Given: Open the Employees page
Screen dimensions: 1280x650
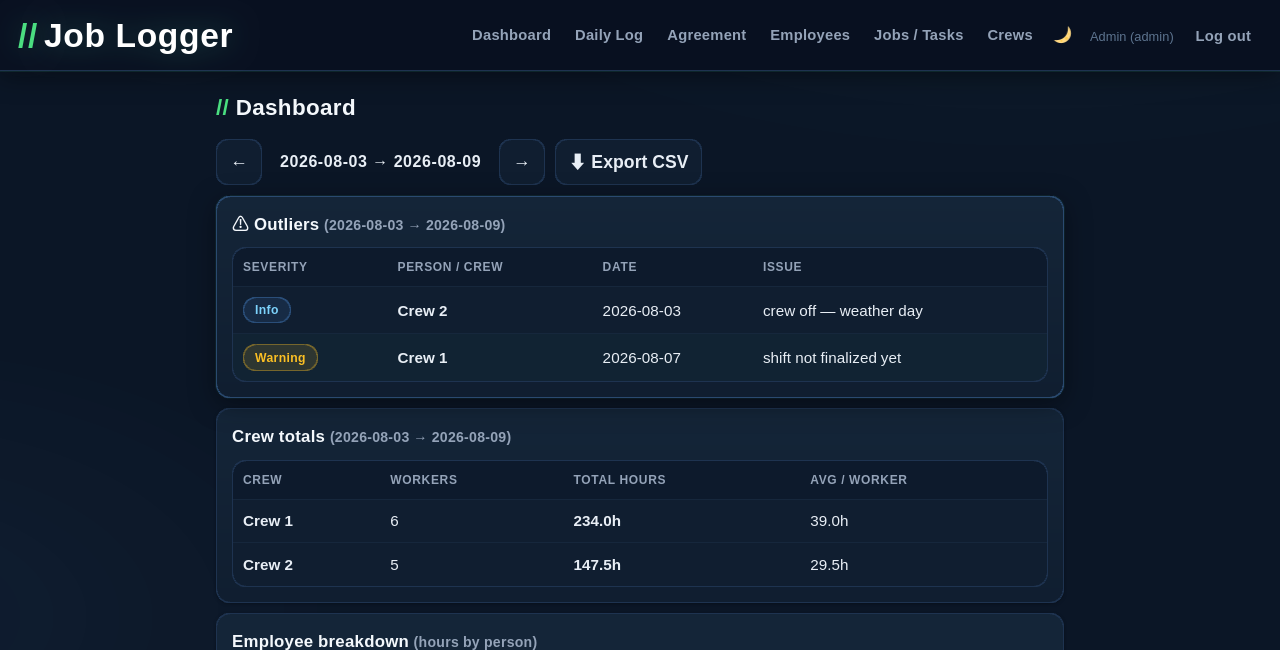Looking at the screenshot, I should 810,35.
